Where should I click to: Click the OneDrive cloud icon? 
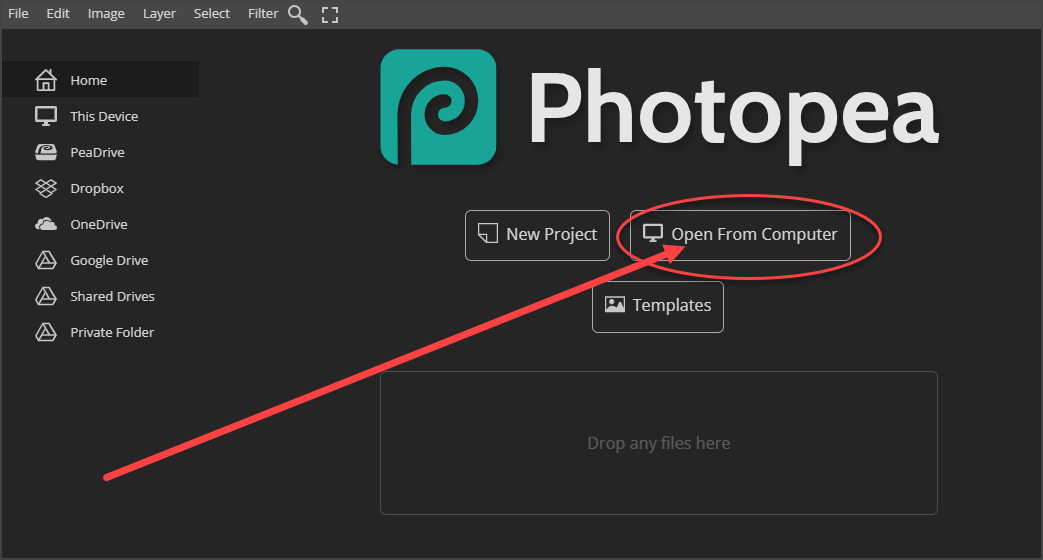tap(46, 224)
